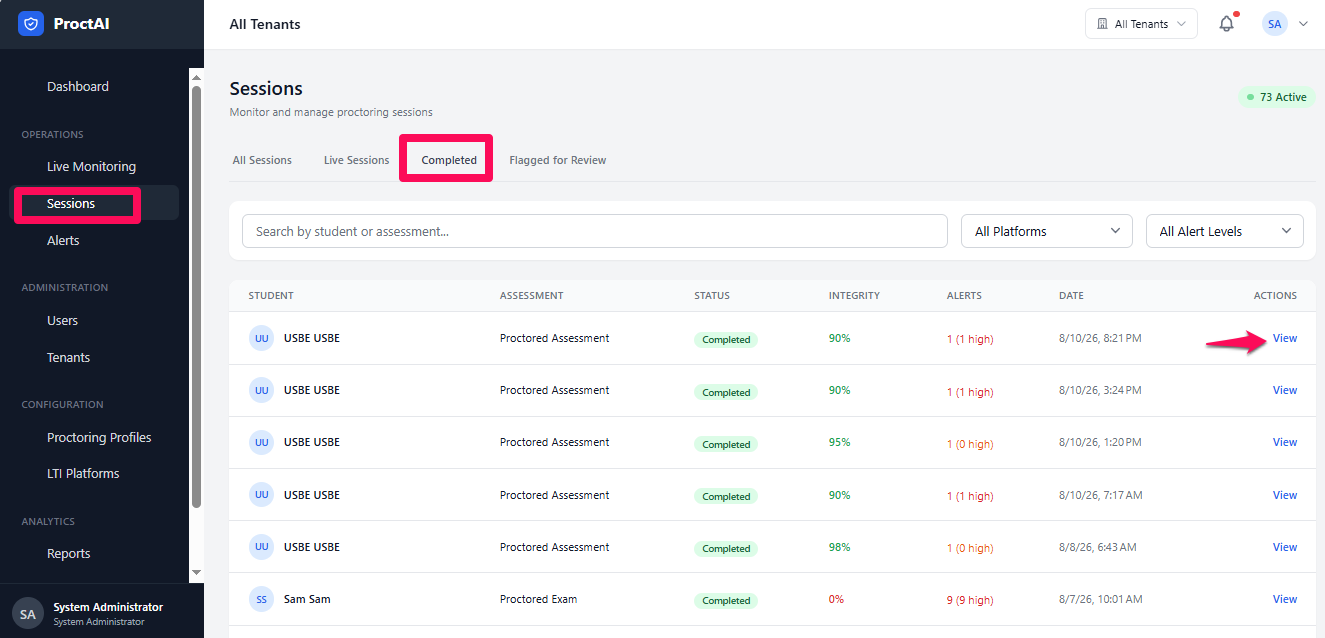Click Completed badge in Sam Sam's row
Image resolution: width=1325 pixels, height=638 pixels.
(x=726, y=600)
